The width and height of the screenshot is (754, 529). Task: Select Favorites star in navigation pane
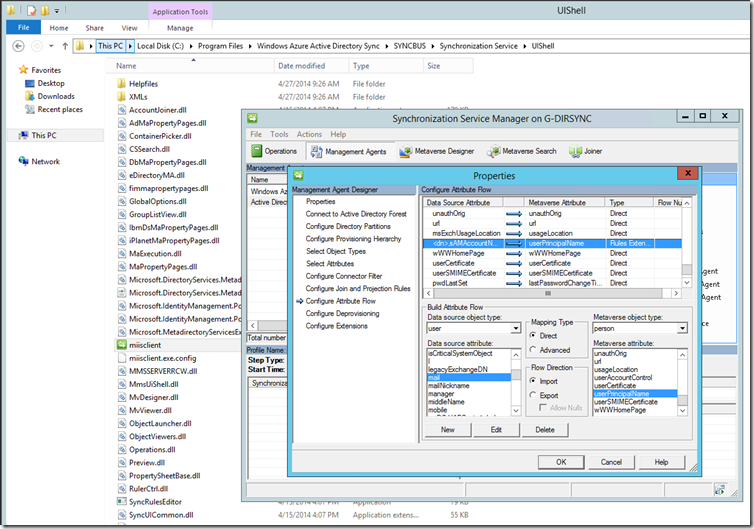click(x=23, y=70)
